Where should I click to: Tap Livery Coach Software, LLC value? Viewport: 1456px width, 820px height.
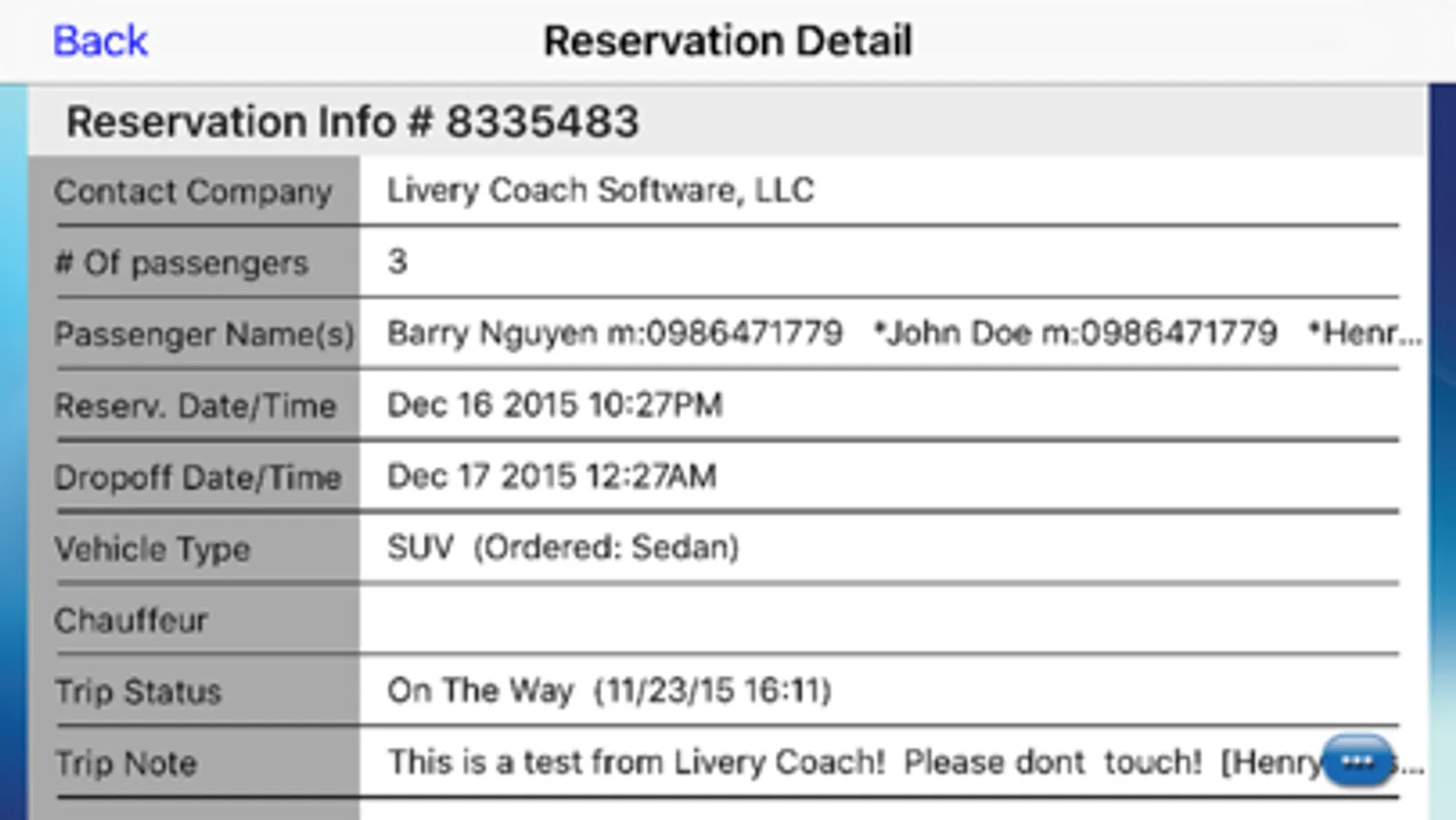600,190
